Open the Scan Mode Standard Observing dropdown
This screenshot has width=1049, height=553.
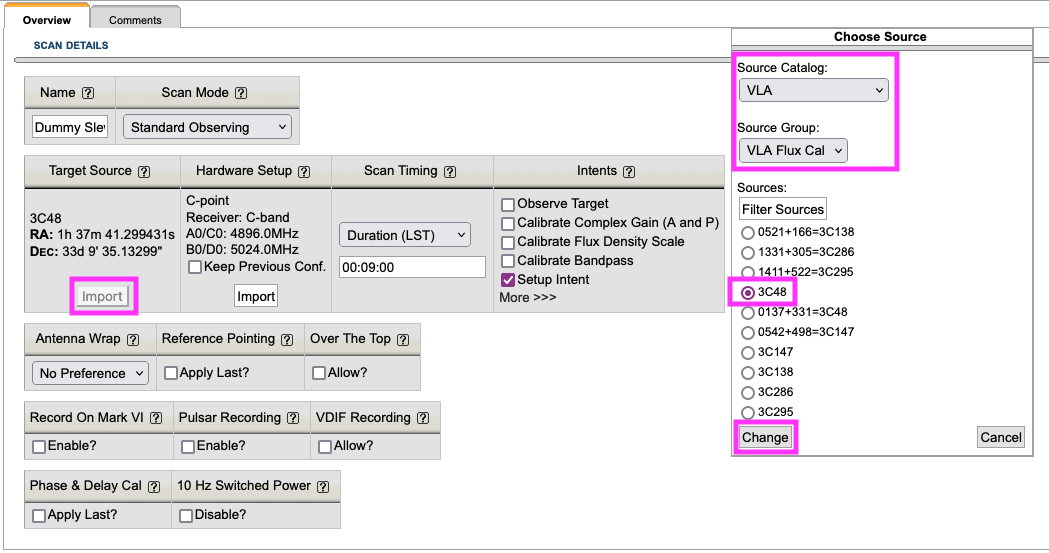[209, 127]
